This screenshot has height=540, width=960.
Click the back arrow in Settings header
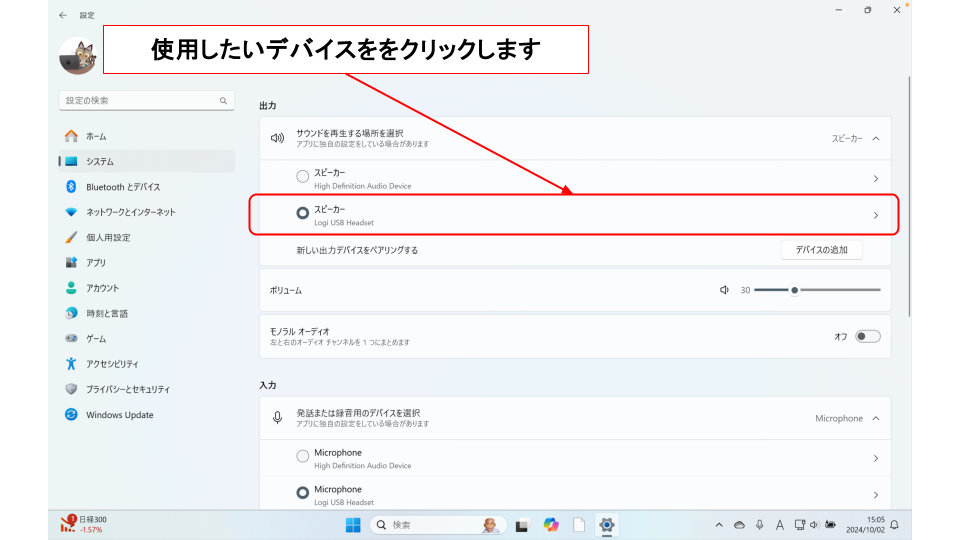[64, 15]
